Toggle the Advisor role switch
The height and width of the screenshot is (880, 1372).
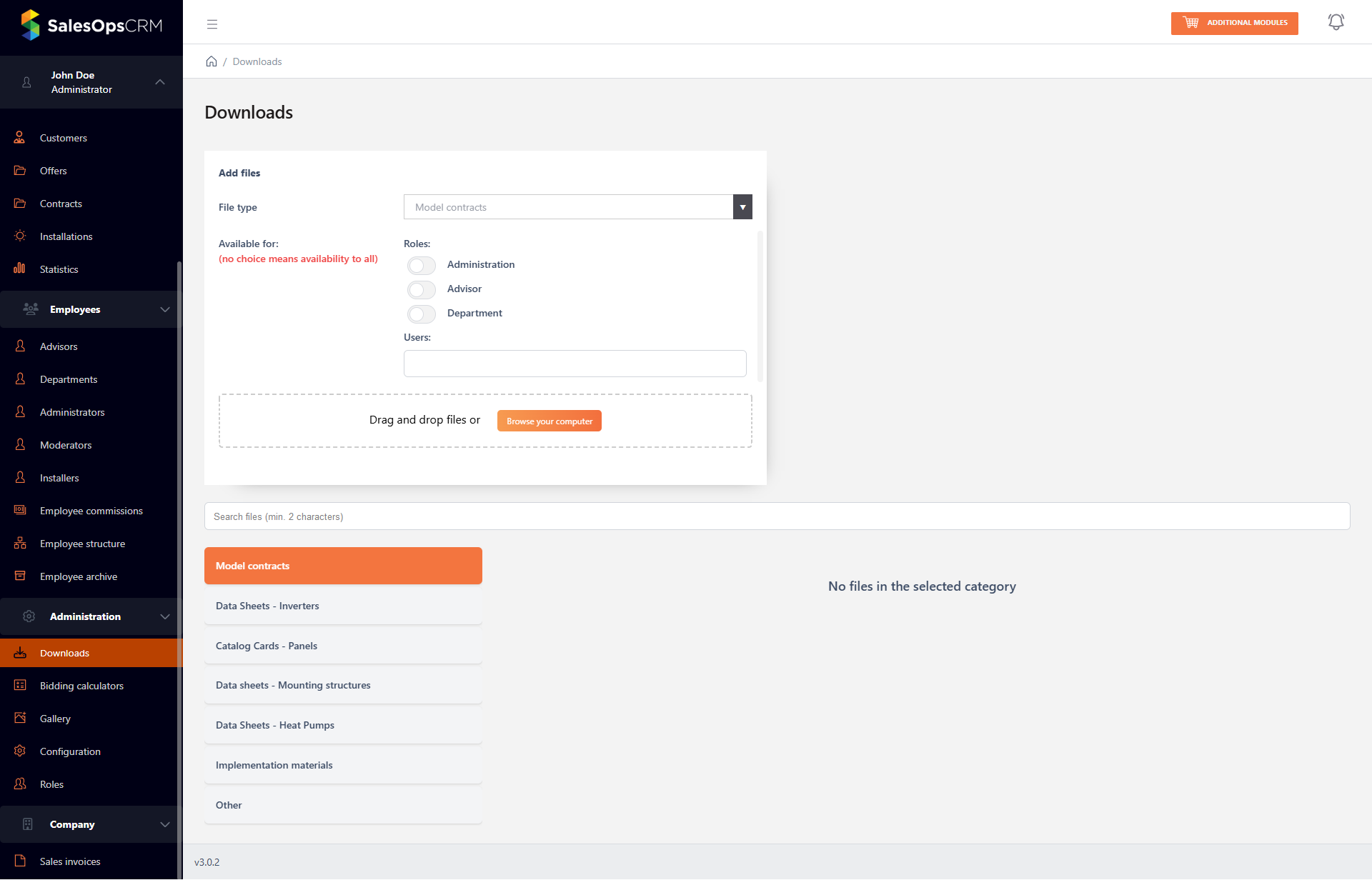(x=421, y=290)
